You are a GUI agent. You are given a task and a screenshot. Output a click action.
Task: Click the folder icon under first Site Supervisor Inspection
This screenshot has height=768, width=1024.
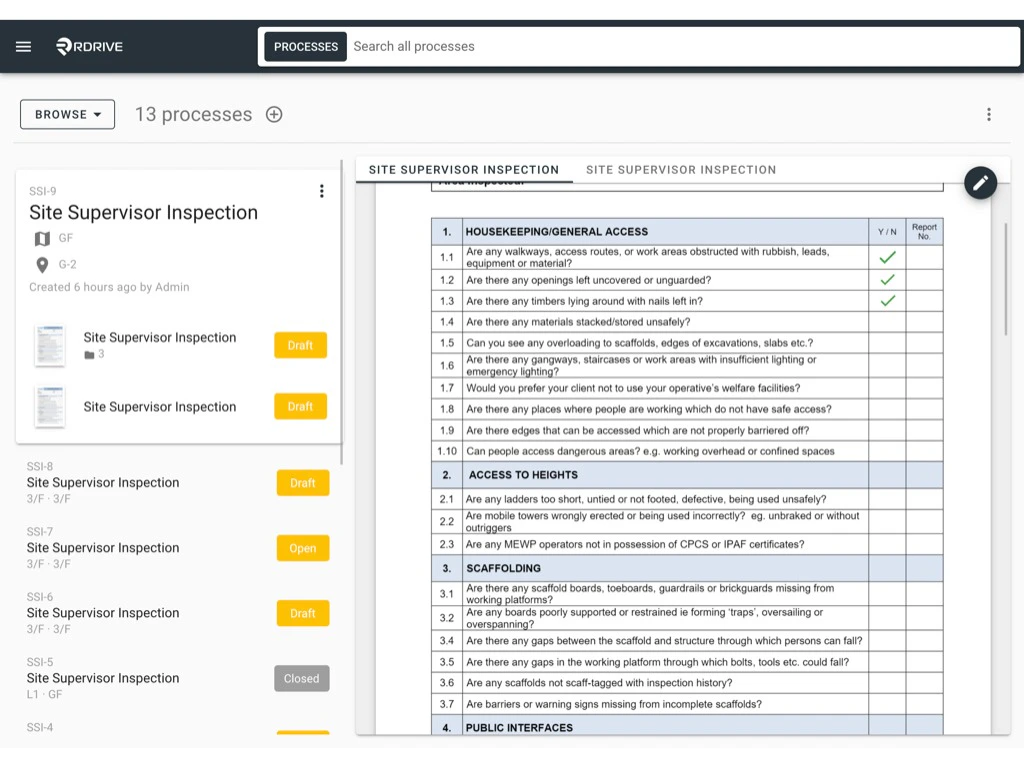[89, 355]
